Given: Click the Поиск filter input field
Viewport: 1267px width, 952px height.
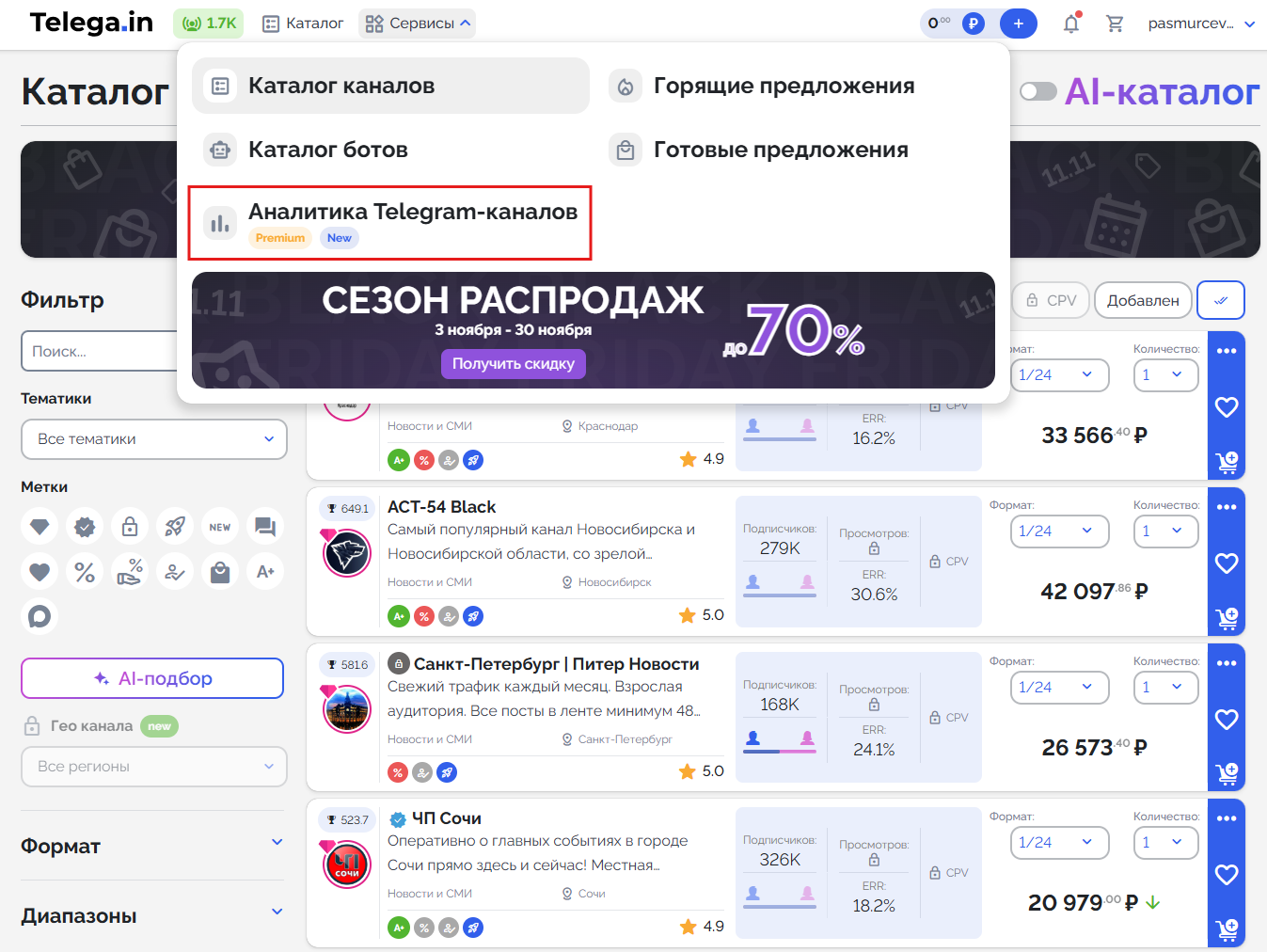Looking at the screenshot, I should pyautogui.click(x=100, y=351).
